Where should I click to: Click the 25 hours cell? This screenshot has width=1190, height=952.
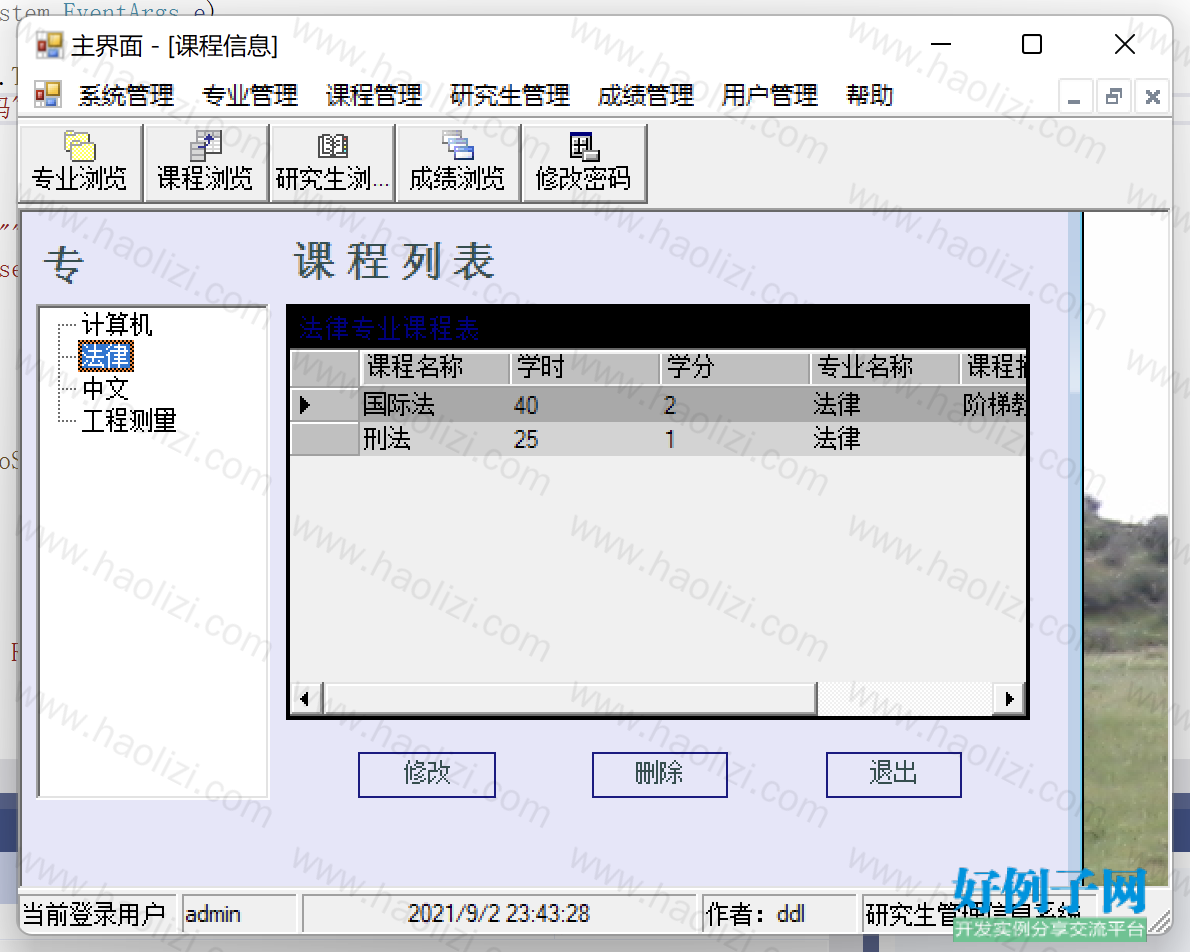(584, 439)
